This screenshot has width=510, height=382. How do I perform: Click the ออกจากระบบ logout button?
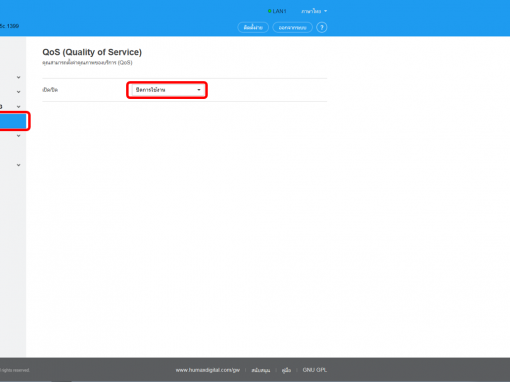pyautogui.click(x=292, y=27)
